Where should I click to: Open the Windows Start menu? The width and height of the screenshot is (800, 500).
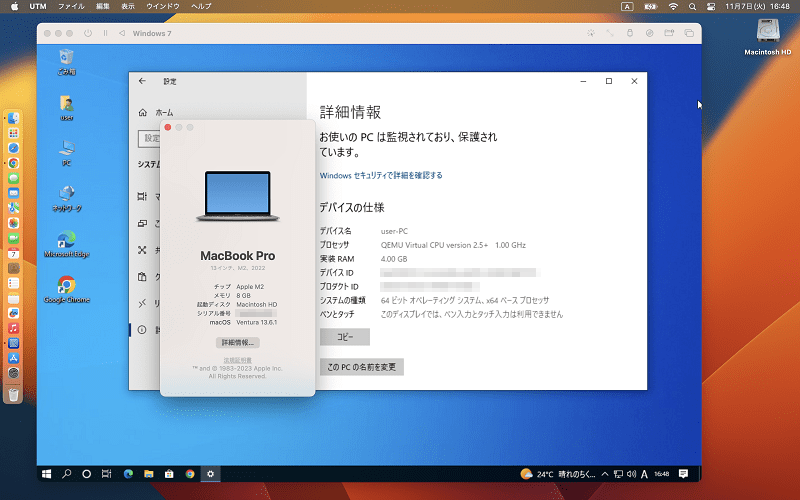(46, 474)
